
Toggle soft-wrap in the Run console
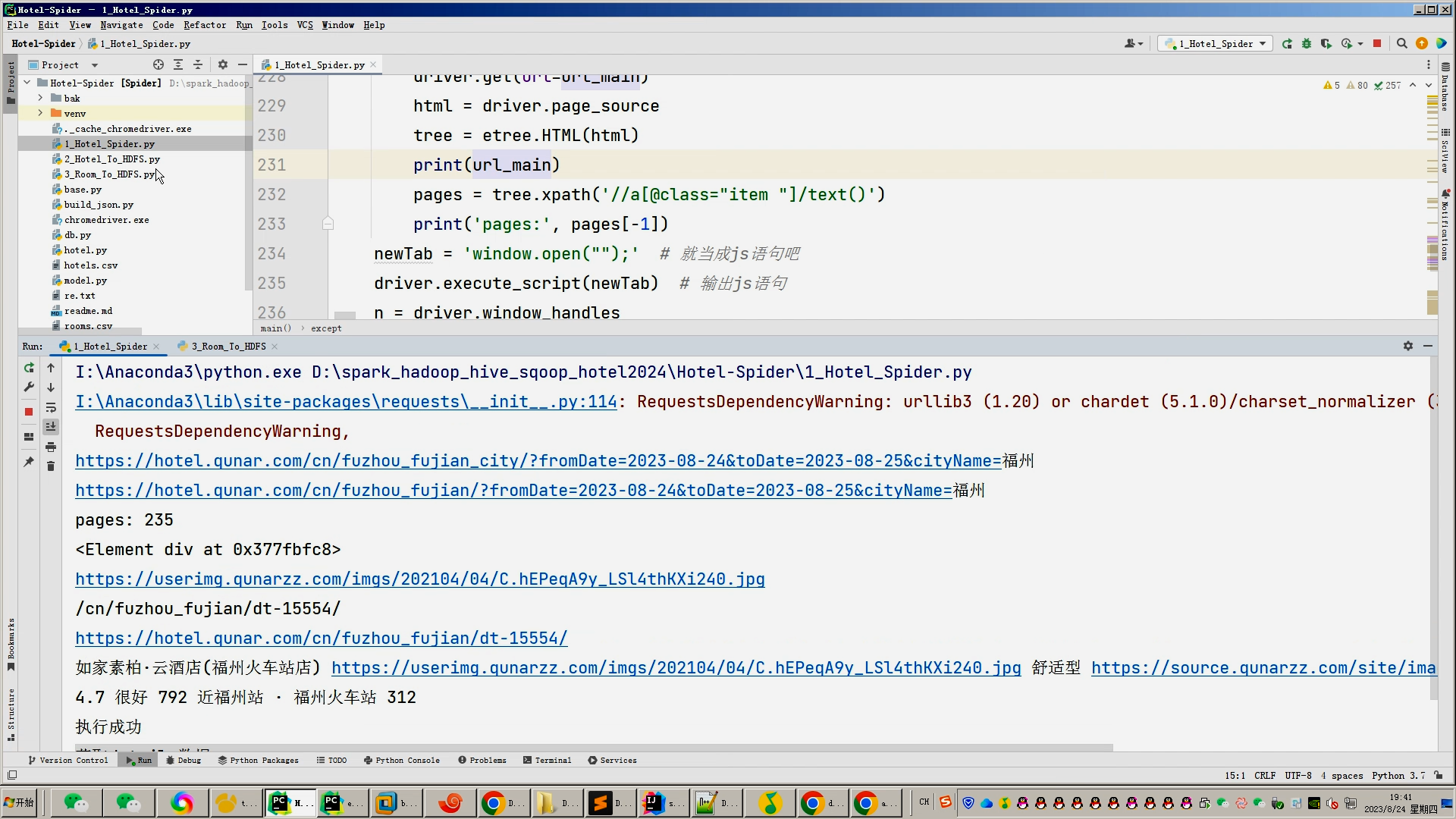coord(51,407)
